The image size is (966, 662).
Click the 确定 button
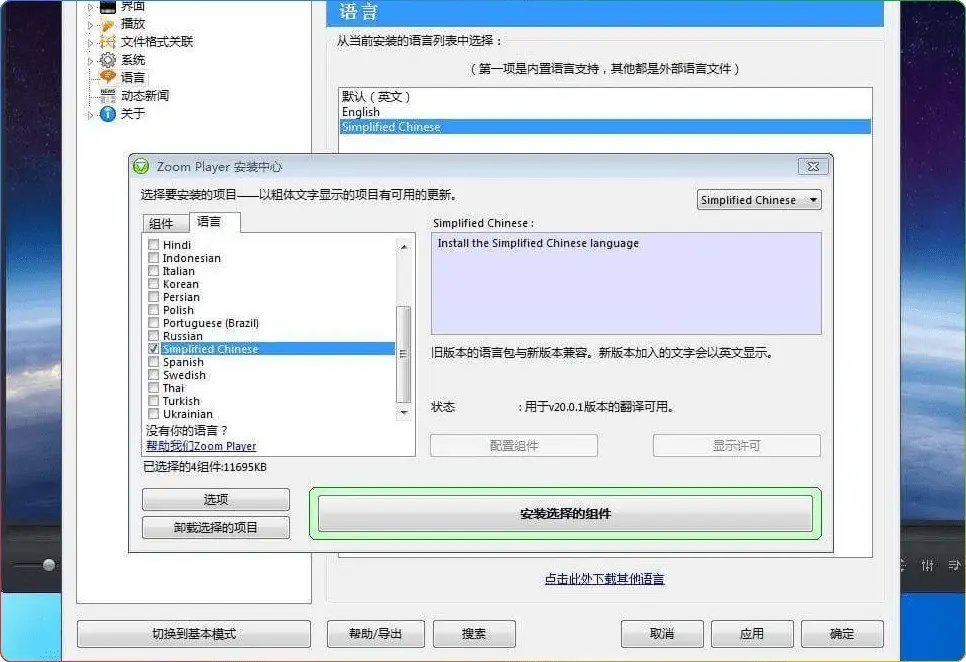tap(842, 634)
